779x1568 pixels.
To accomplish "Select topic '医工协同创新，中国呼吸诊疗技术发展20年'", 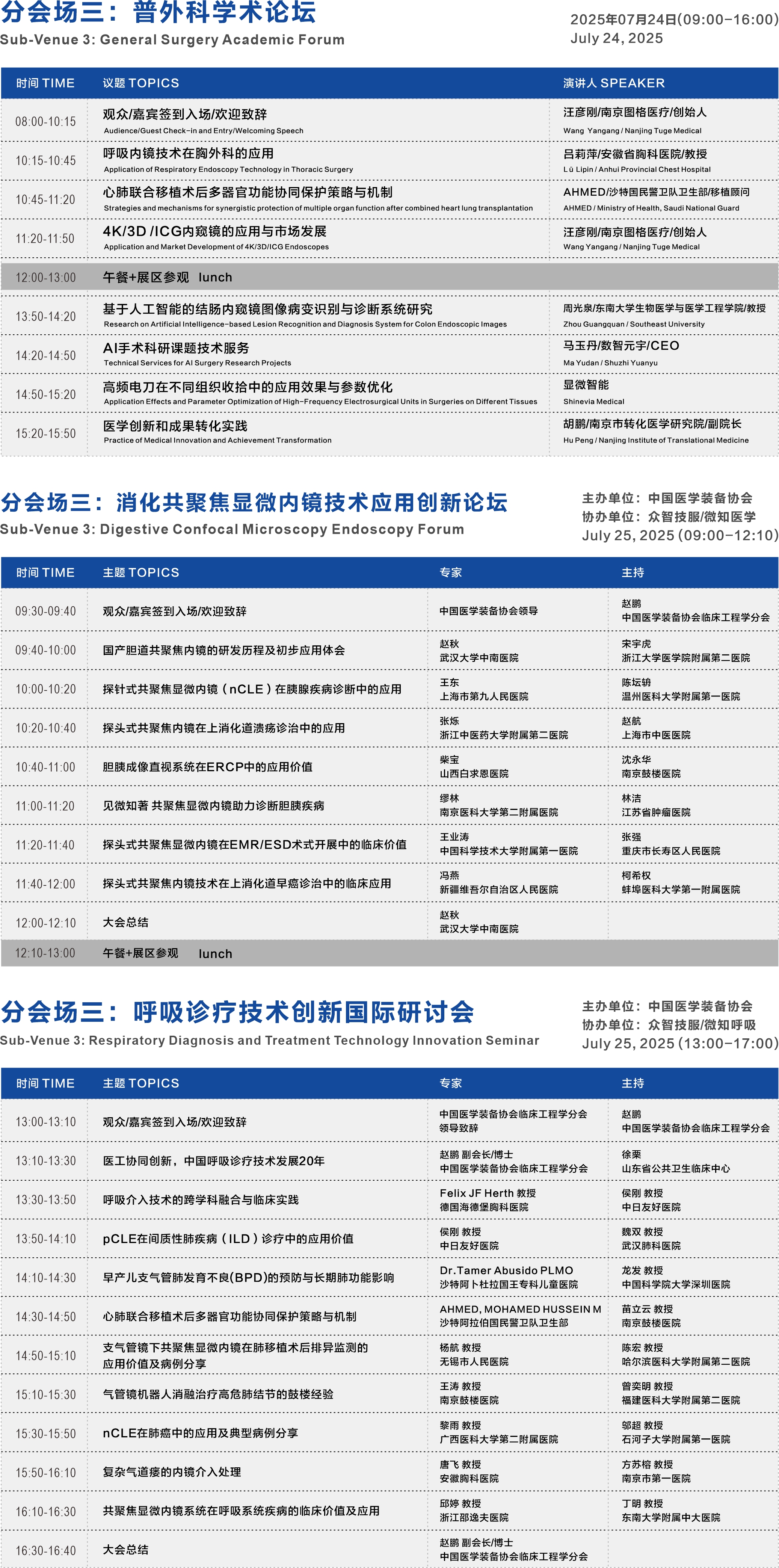I will pos(214,1161).
